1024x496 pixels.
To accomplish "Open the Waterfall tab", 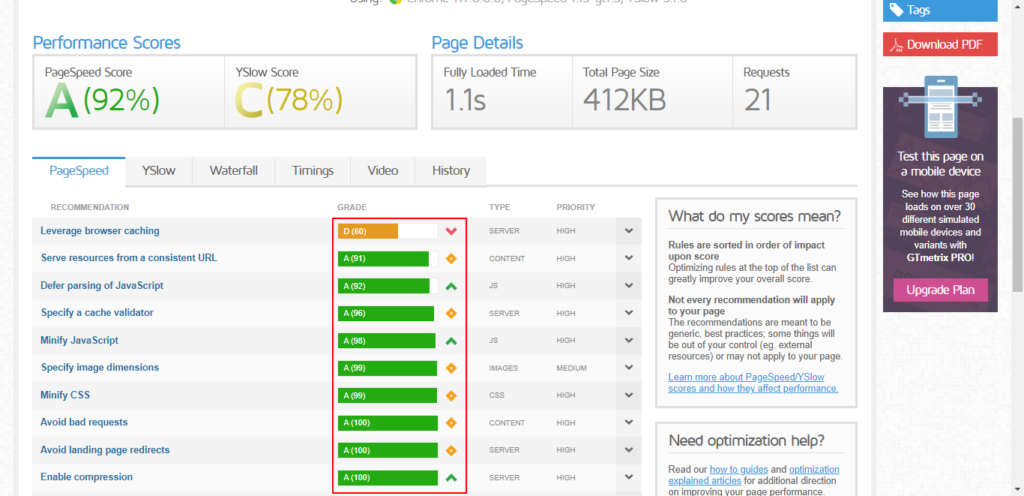I will 233,171.
